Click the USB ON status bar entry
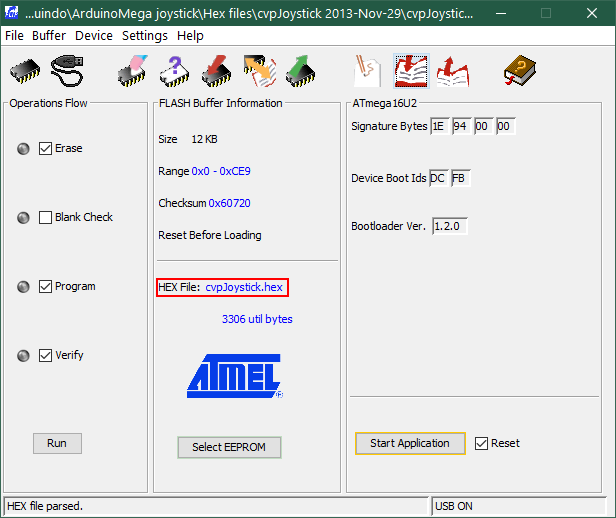 coord(454,506)
